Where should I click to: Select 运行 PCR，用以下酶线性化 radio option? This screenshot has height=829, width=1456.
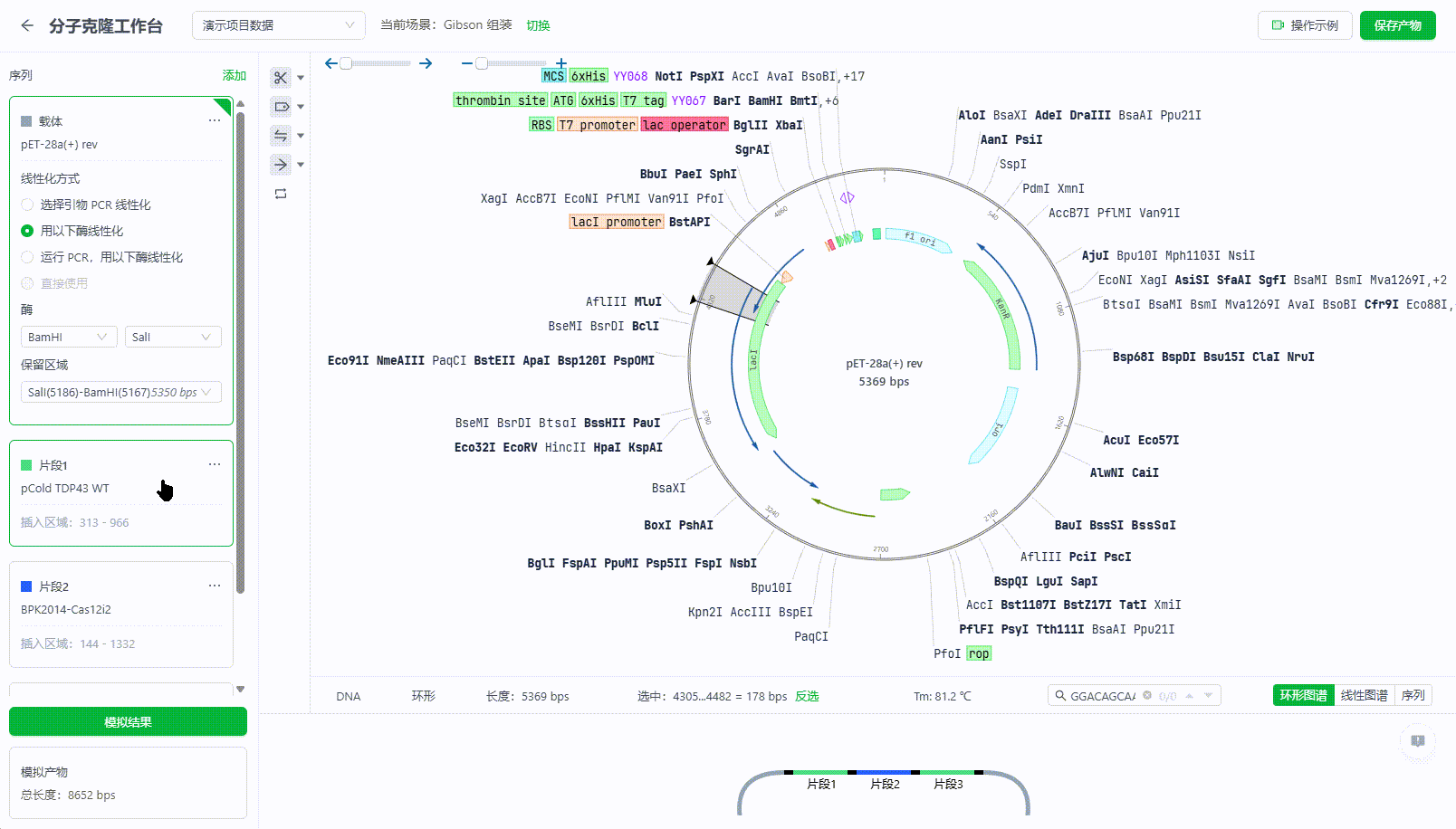(x=27, y=257)
